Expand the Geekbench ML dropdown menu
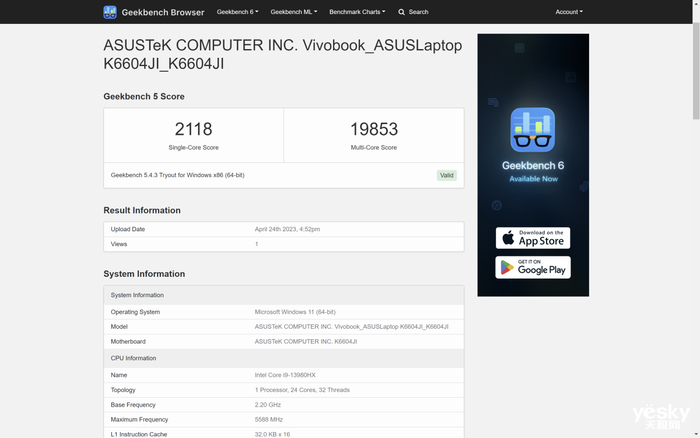Viewport: 700px width, 438px height. (294, 12)
